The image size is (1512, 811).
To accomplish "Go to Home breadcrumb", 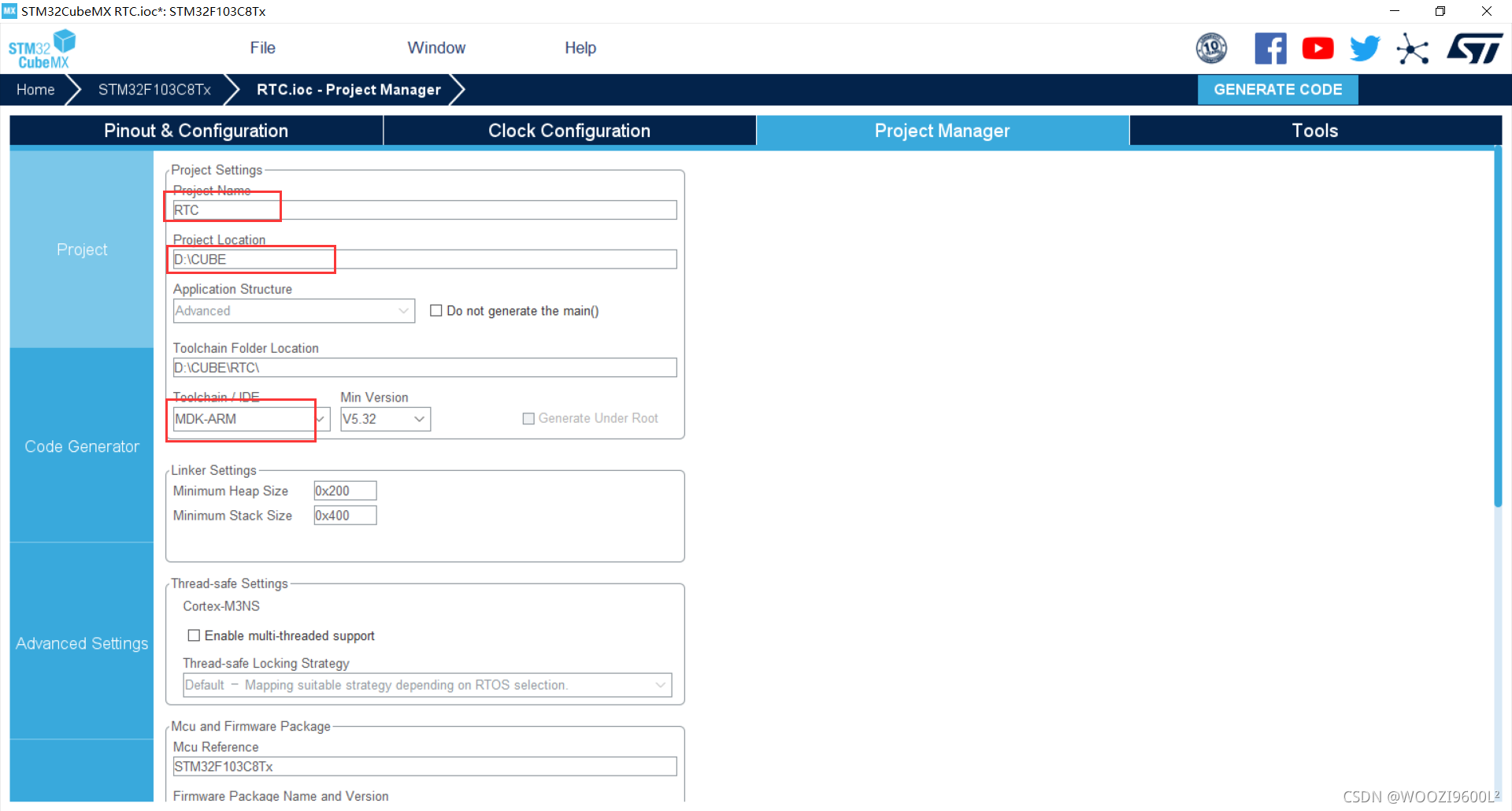I will 35,90.
